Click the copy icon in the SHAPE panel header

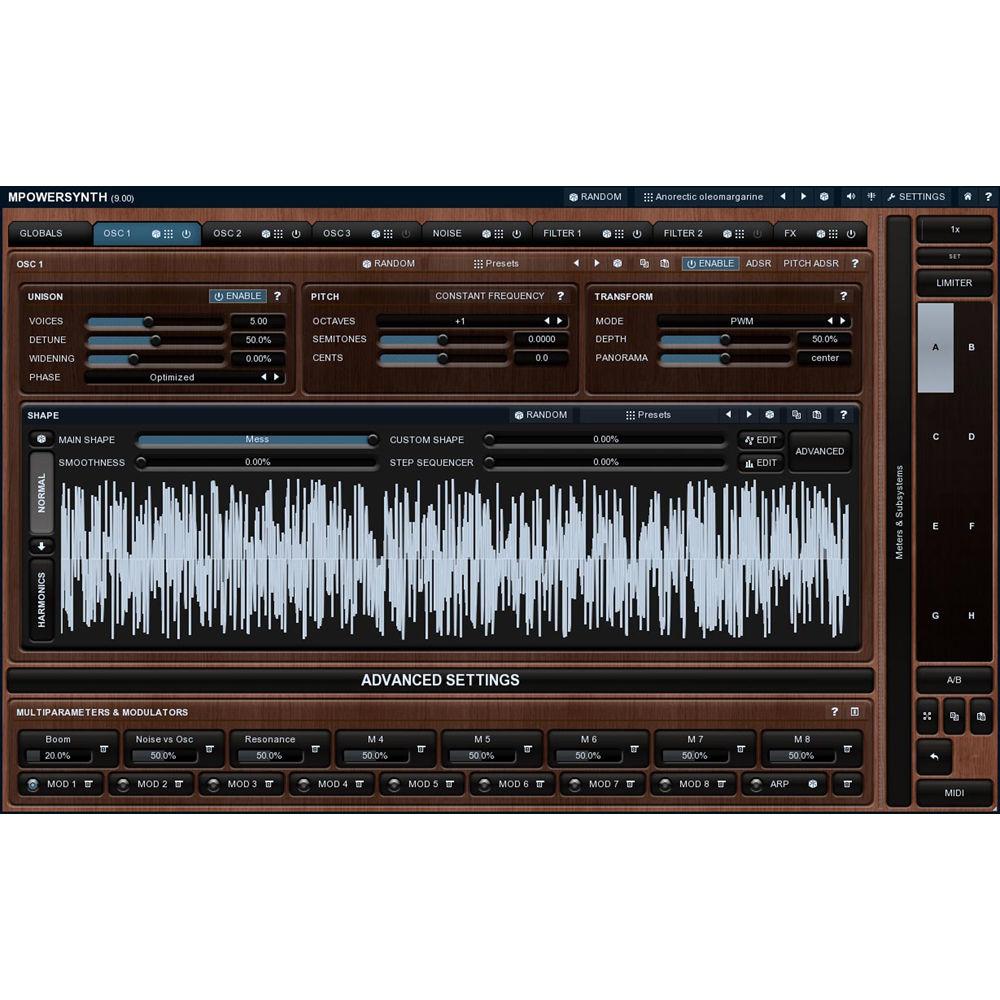796,414
